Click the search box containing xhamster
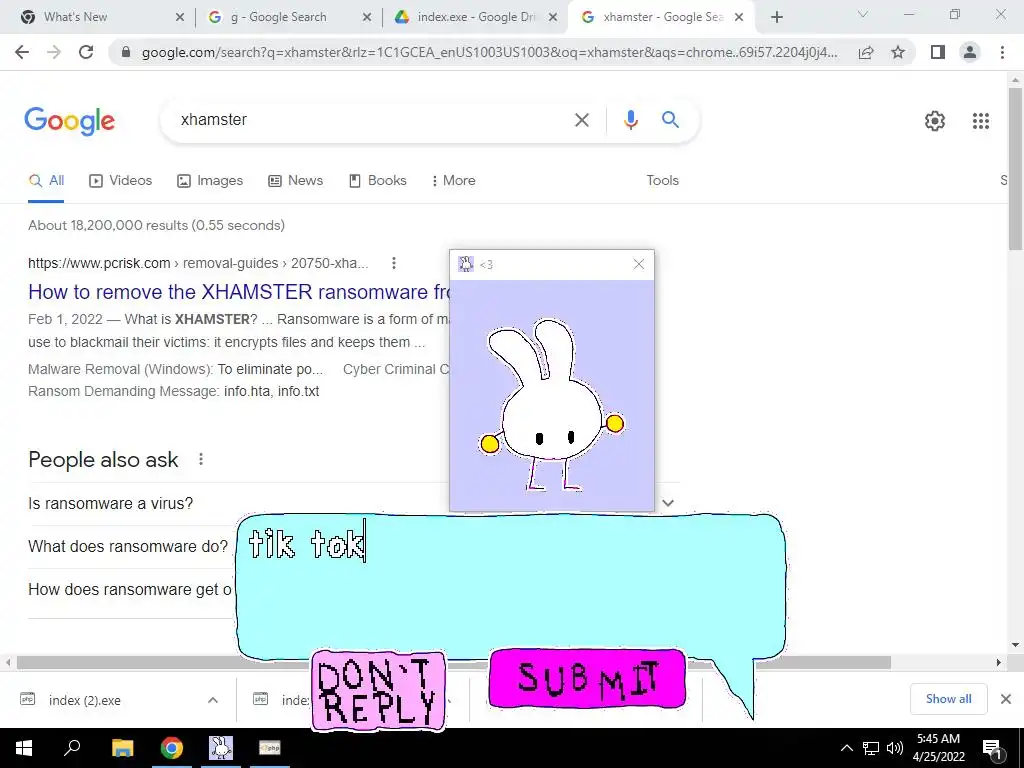Screen dimensions: 1024x768 click(372, 120)
